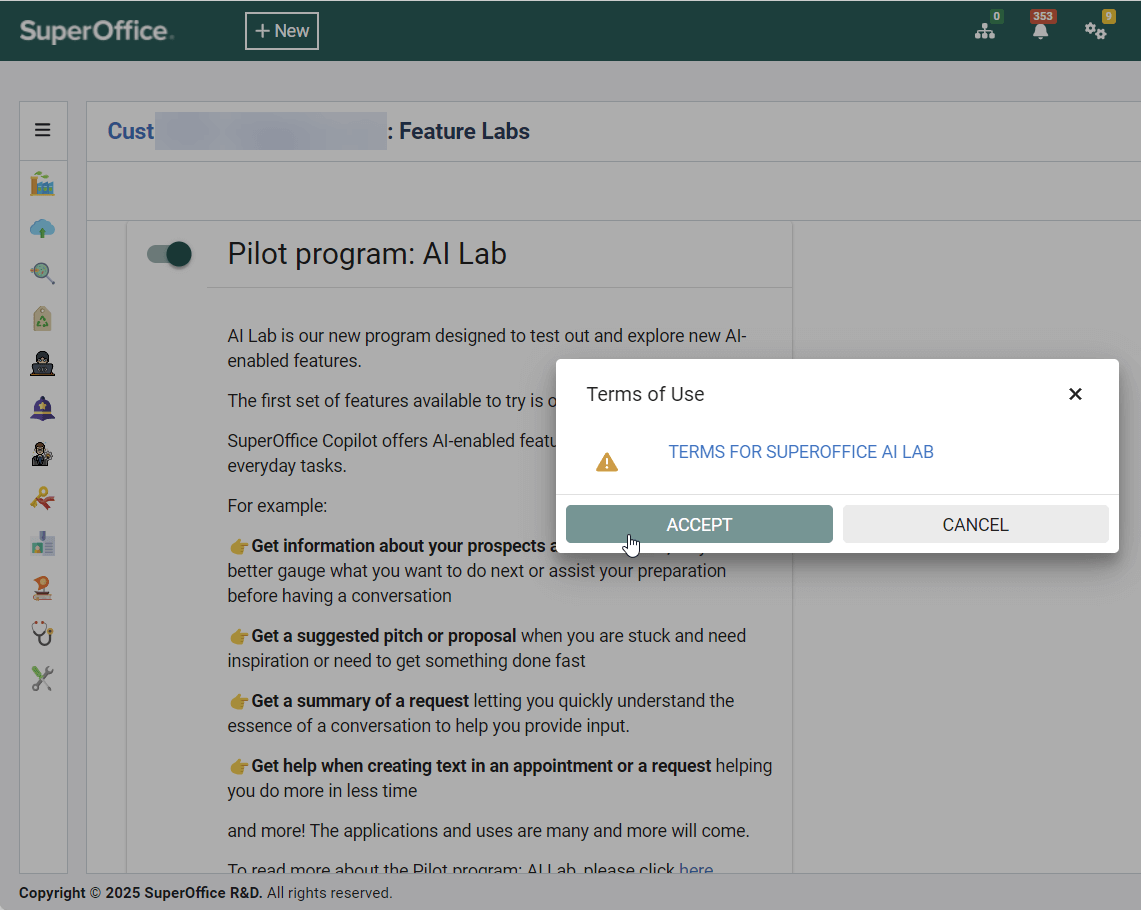
Task: Click the hacker with laptop sidebar icon
Action: click(x=42, y=364)
